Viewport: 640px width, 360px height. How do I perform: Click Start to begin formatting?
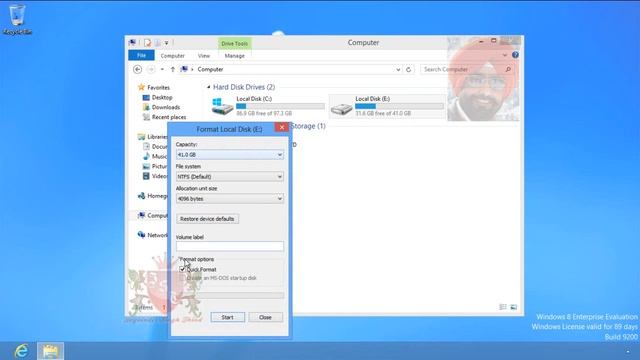[228, 317]
